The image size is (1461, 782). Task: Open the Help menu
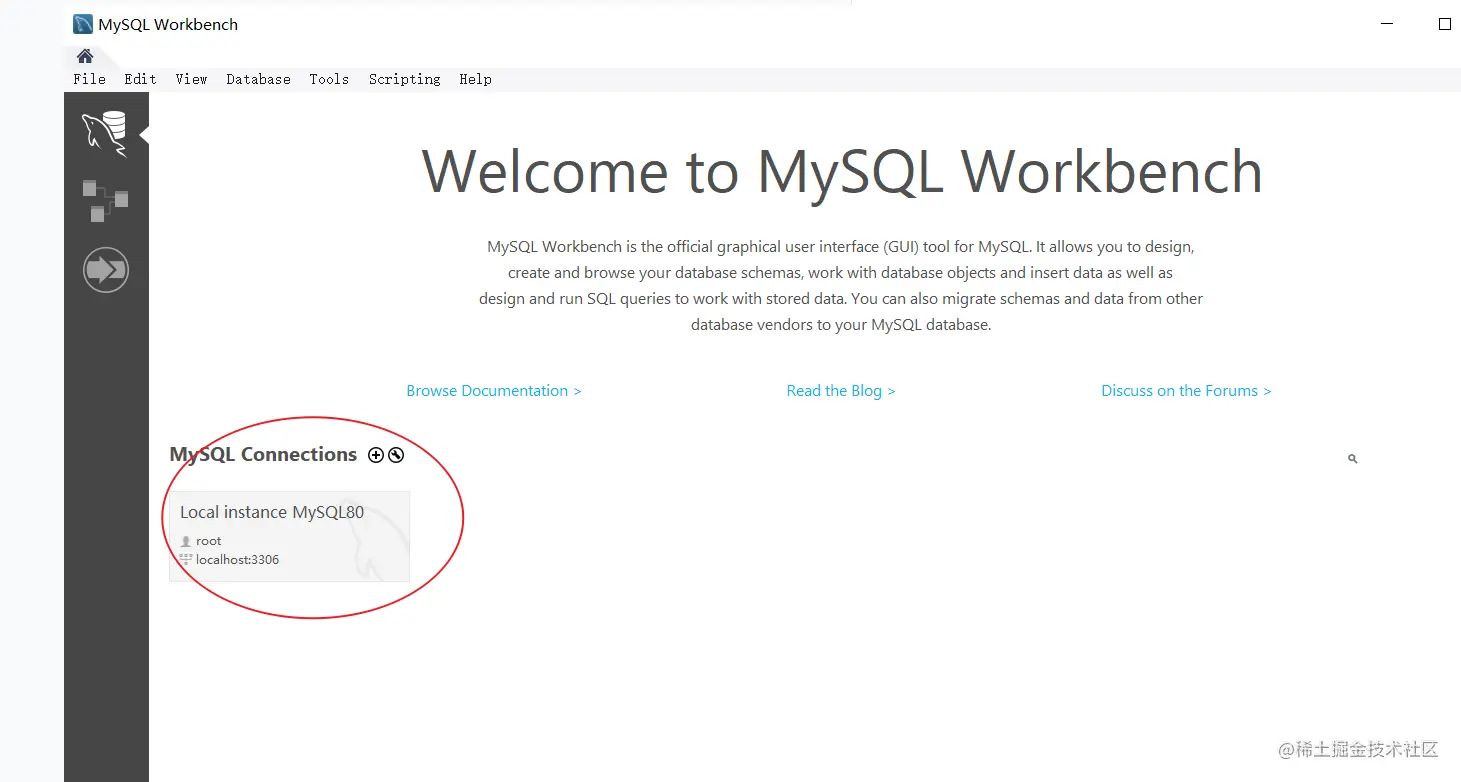click(x=475, y=79)
